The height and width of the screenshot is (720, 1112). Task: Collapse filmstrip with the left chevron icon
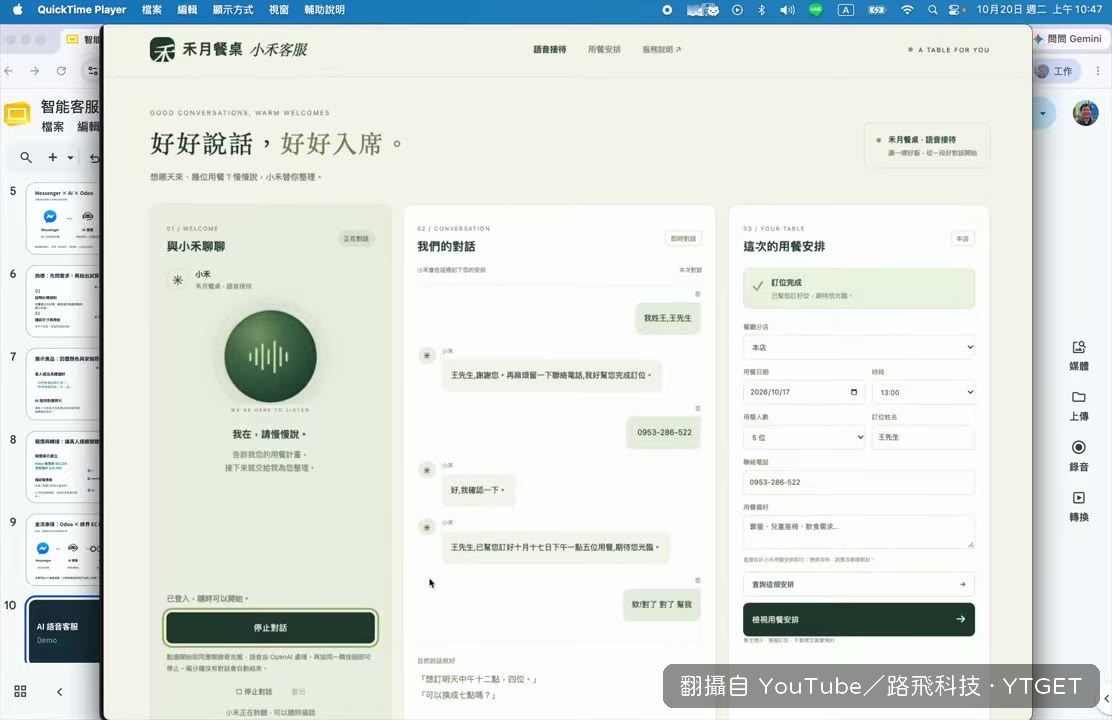pyautogui.click(x=60, y=692)
